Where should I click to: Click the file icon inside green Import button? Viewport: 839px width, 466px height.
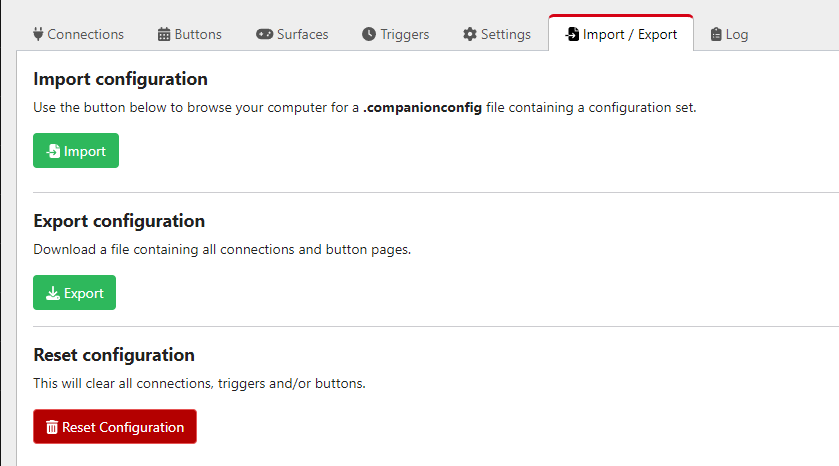coord(53,151)
